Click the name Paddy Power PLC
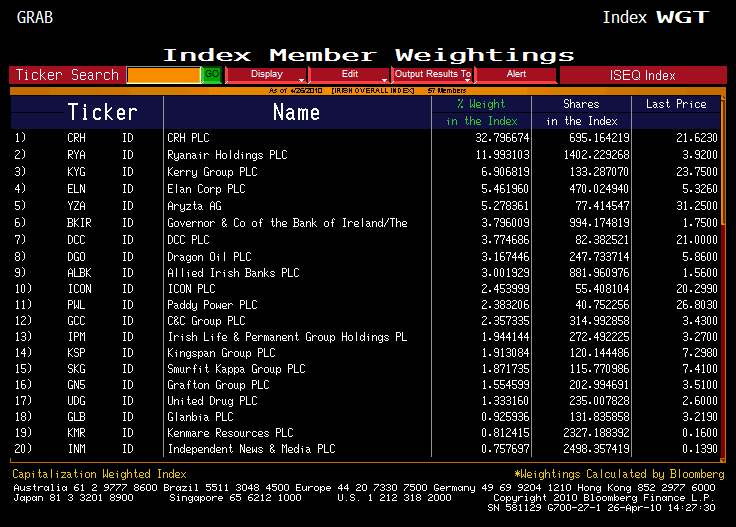 click(x=212, y=305)
